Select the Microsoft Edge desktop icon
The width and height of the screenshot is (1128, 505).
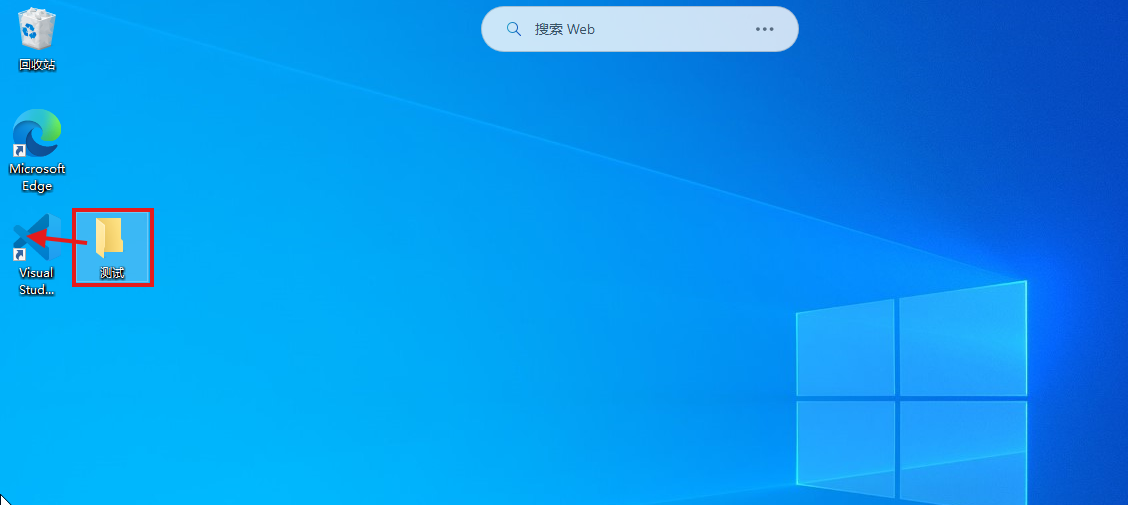pyautogui.click(x=37, y=133)
